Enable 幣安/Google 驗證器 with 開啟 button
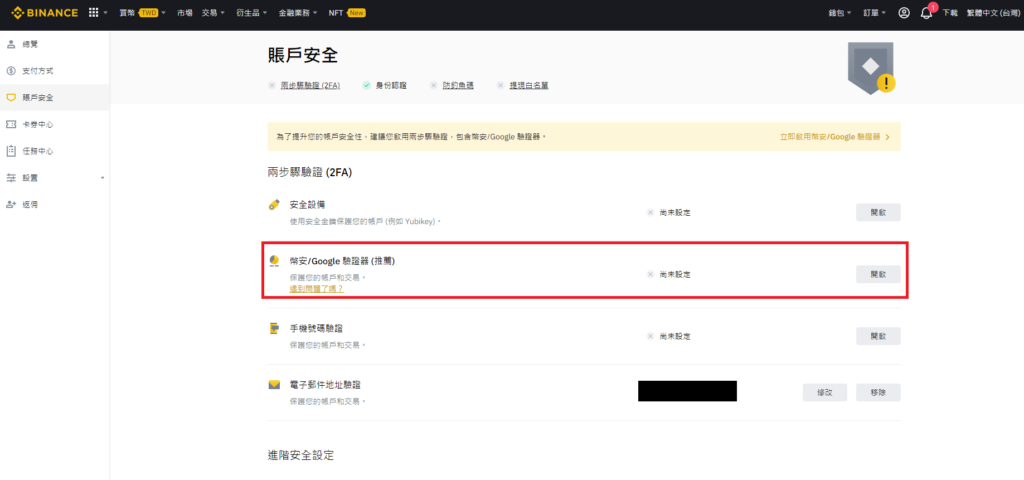The width and height of the screenshot is (1024, 480). (x=878, y=274)
